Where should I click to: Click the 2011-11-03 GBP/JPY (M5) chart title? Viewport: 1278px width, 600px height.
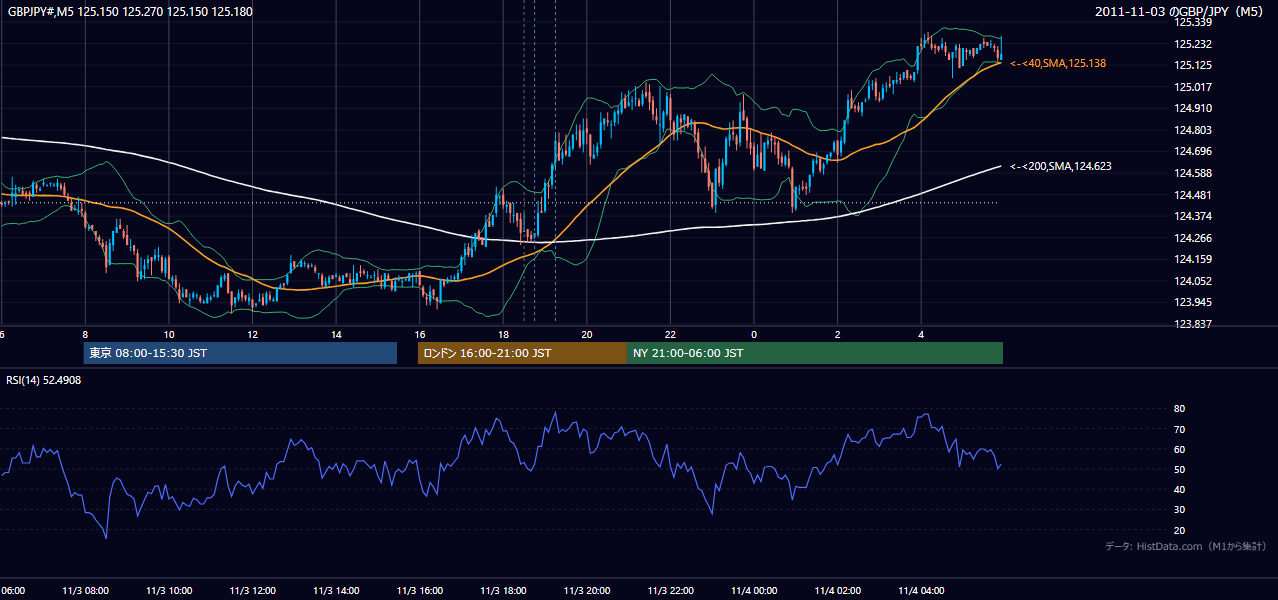coord(1180,12)
